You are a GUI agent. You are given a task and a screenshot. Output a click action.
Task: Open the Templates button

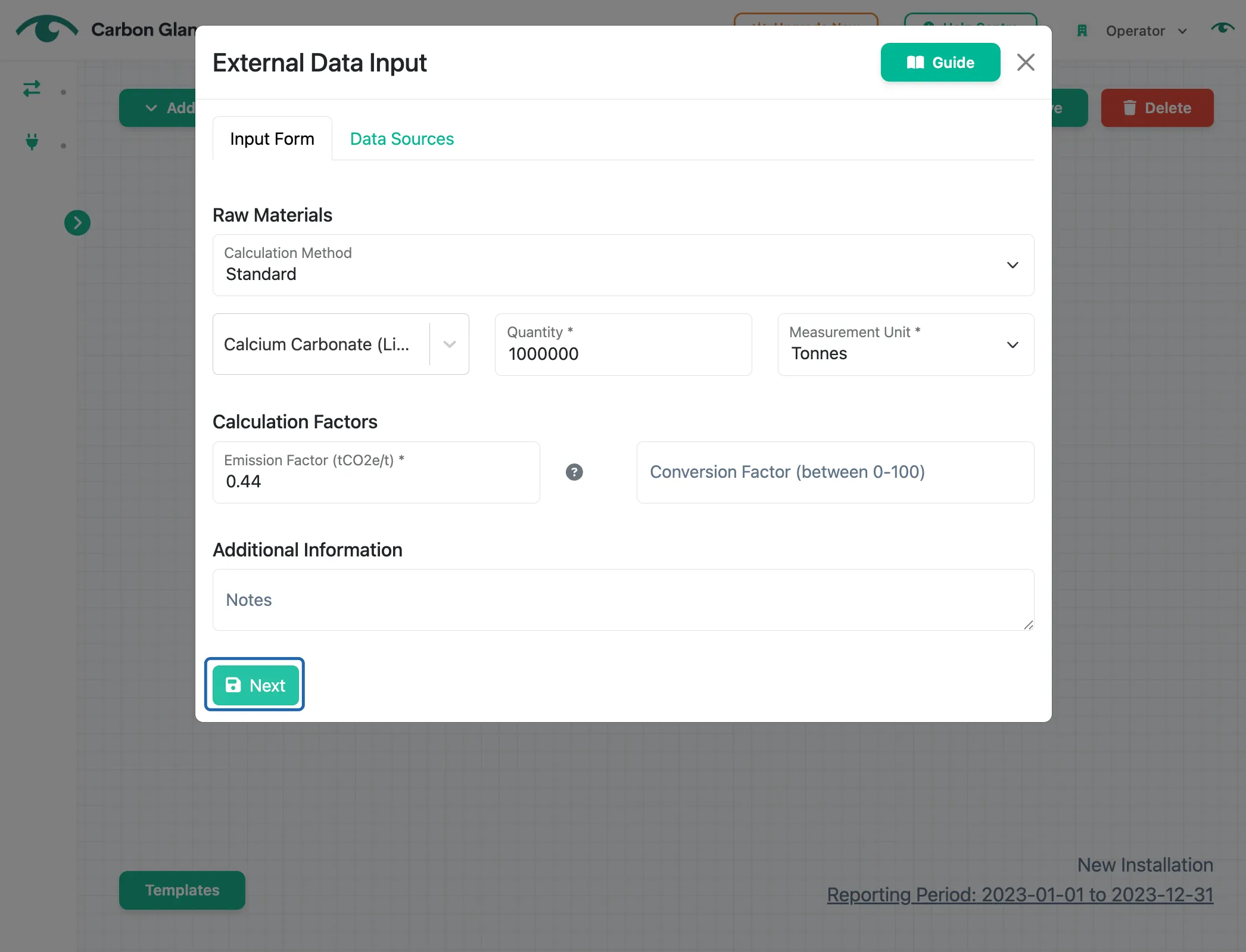182,890
